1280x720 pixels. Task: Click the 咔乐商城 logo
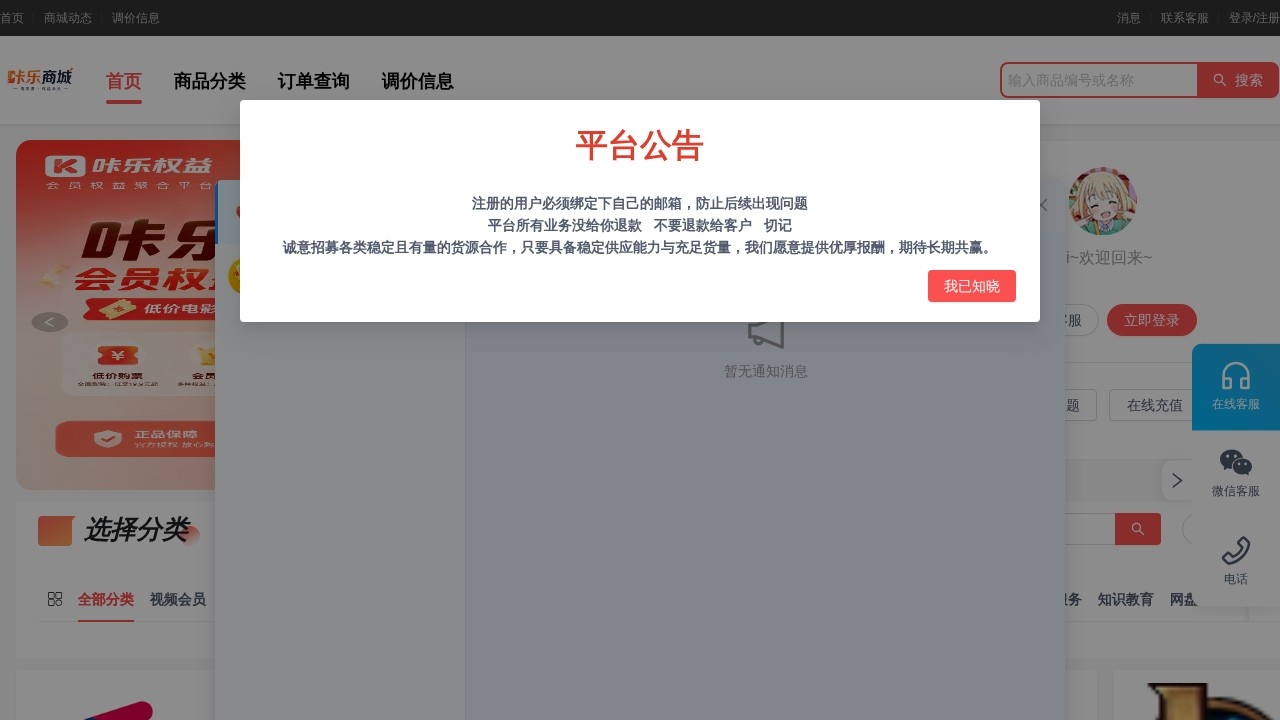pos(41,80)
